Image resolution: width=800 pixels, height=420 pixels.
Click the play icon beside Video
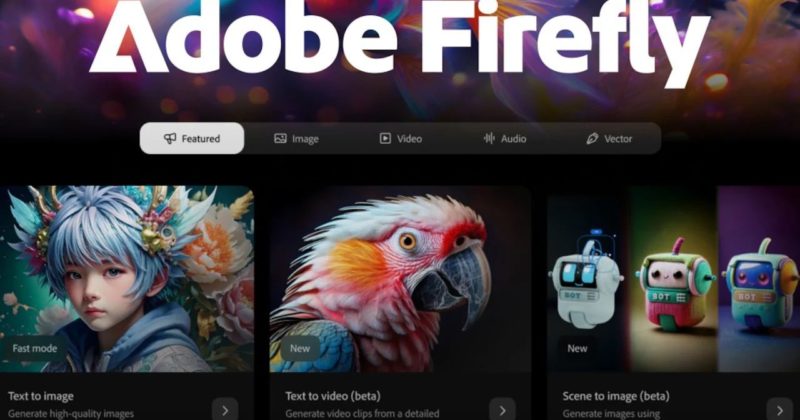tap(385, 138)
